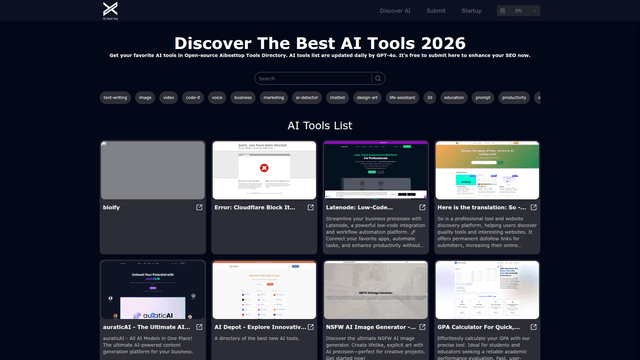Click the 'Error: Cloudflare Block It...' title
Screen dimensions: 640x360
point(255,207)
